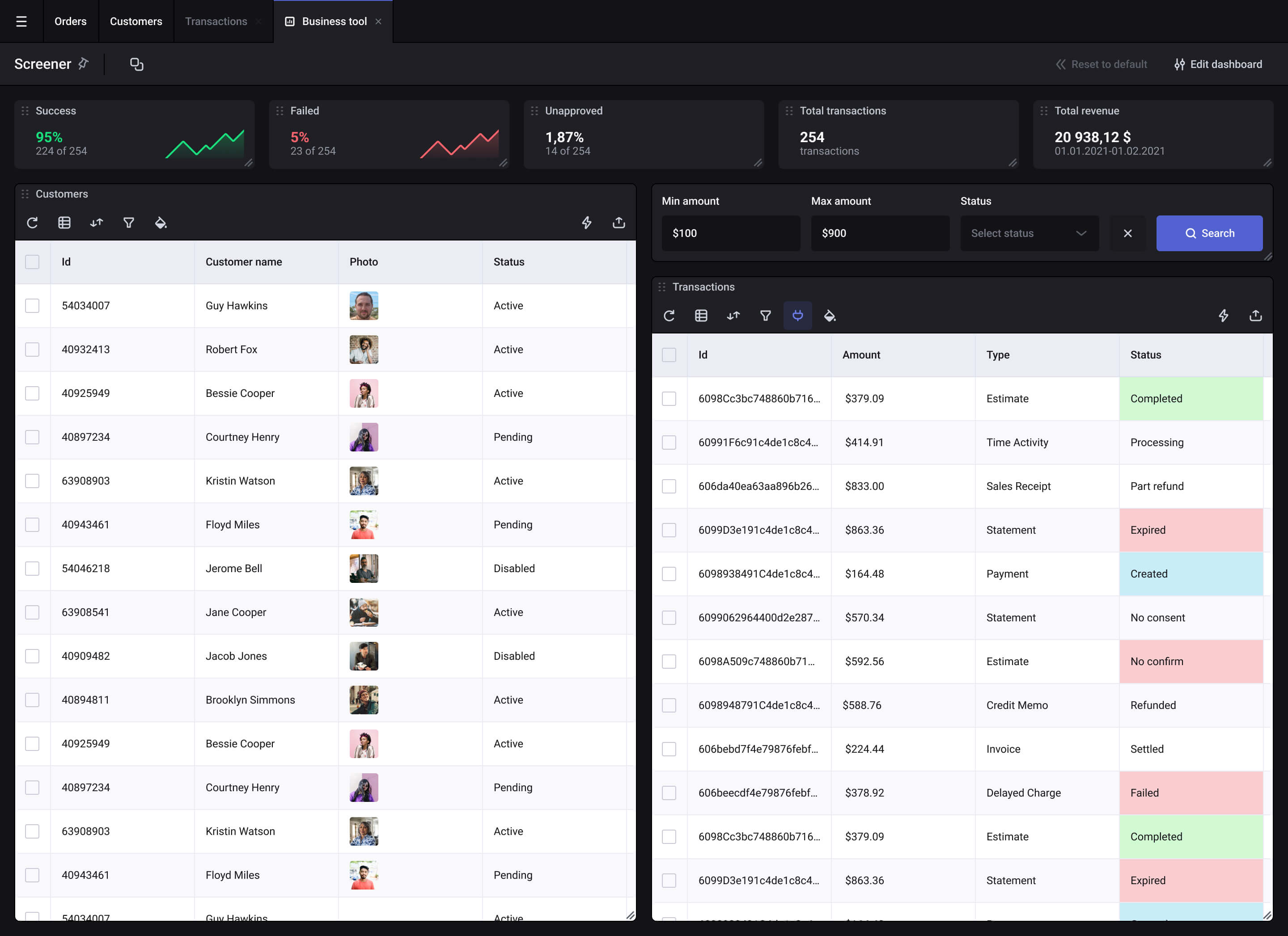This screenshot has height=936, width=1288.
Task: Open filter in Customers toolbar
Action: [x=129, y=223]
